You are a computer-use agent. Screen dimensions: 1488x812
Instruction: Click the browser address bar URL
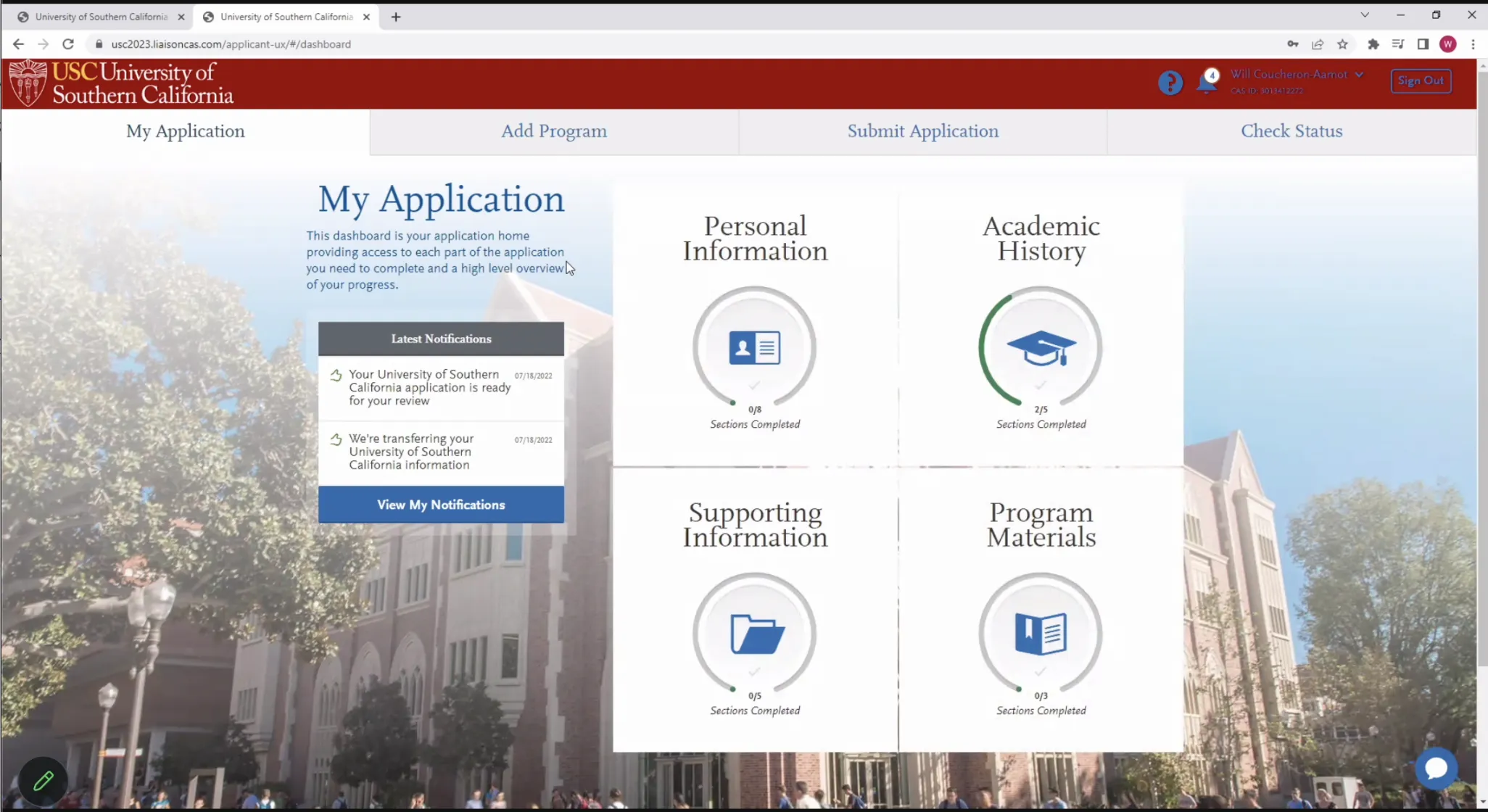coord(231,44)
